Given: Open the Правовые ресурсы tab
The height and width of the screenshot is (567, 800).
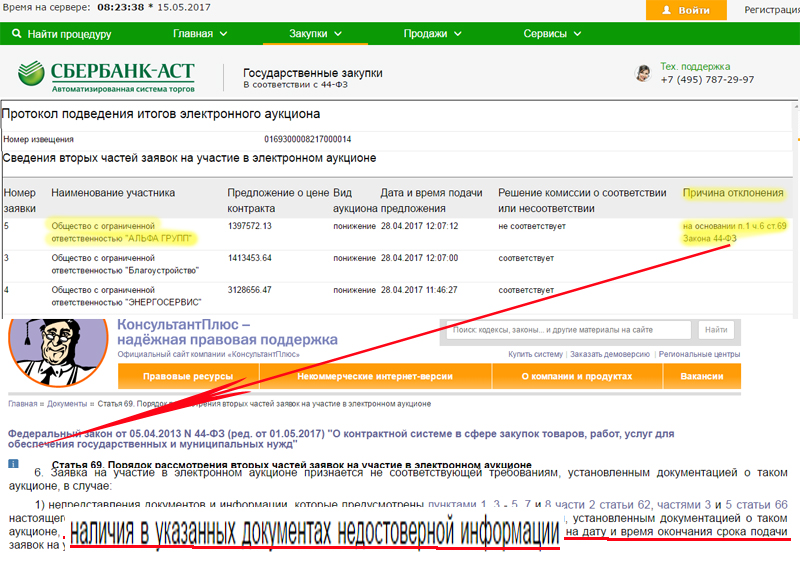Looking at the screenshot, I should [188, 376].
